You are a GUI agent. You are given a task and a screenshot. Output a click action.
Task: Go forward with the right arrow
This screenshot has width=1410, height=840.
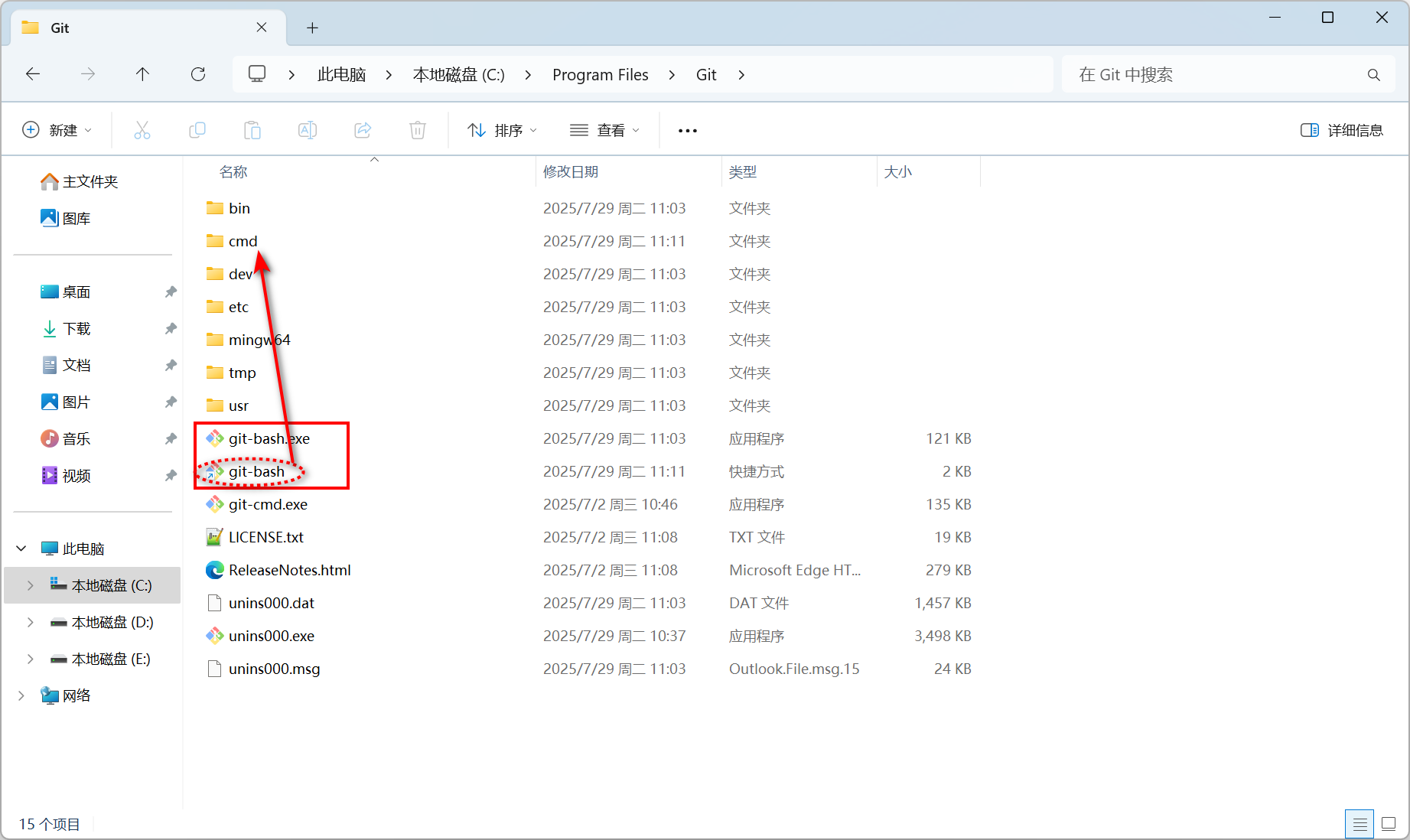tap(88, 74)
